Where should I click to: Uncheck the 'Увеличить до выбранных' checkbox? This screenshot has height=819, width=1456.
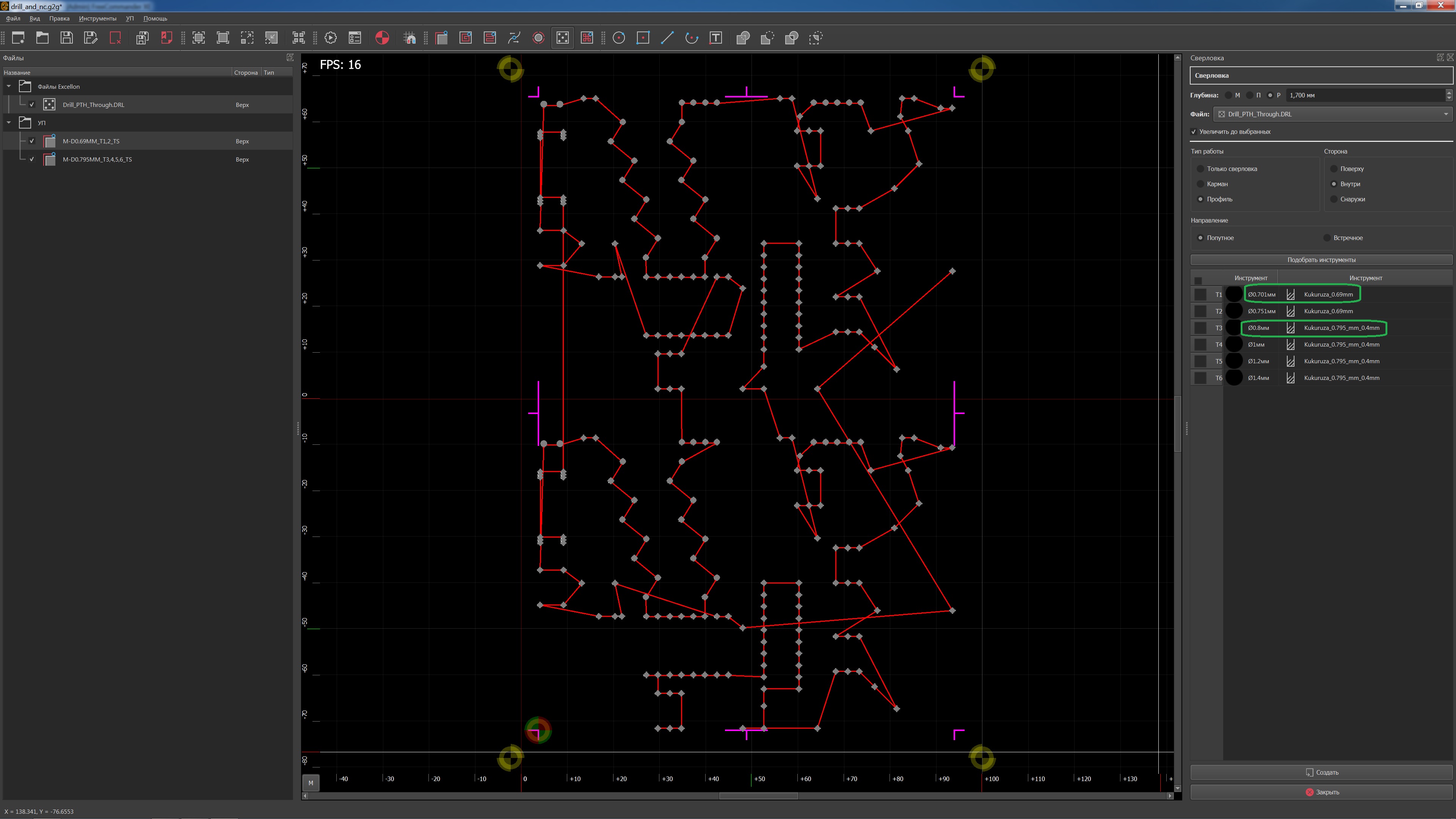[x=1194, y=132]
